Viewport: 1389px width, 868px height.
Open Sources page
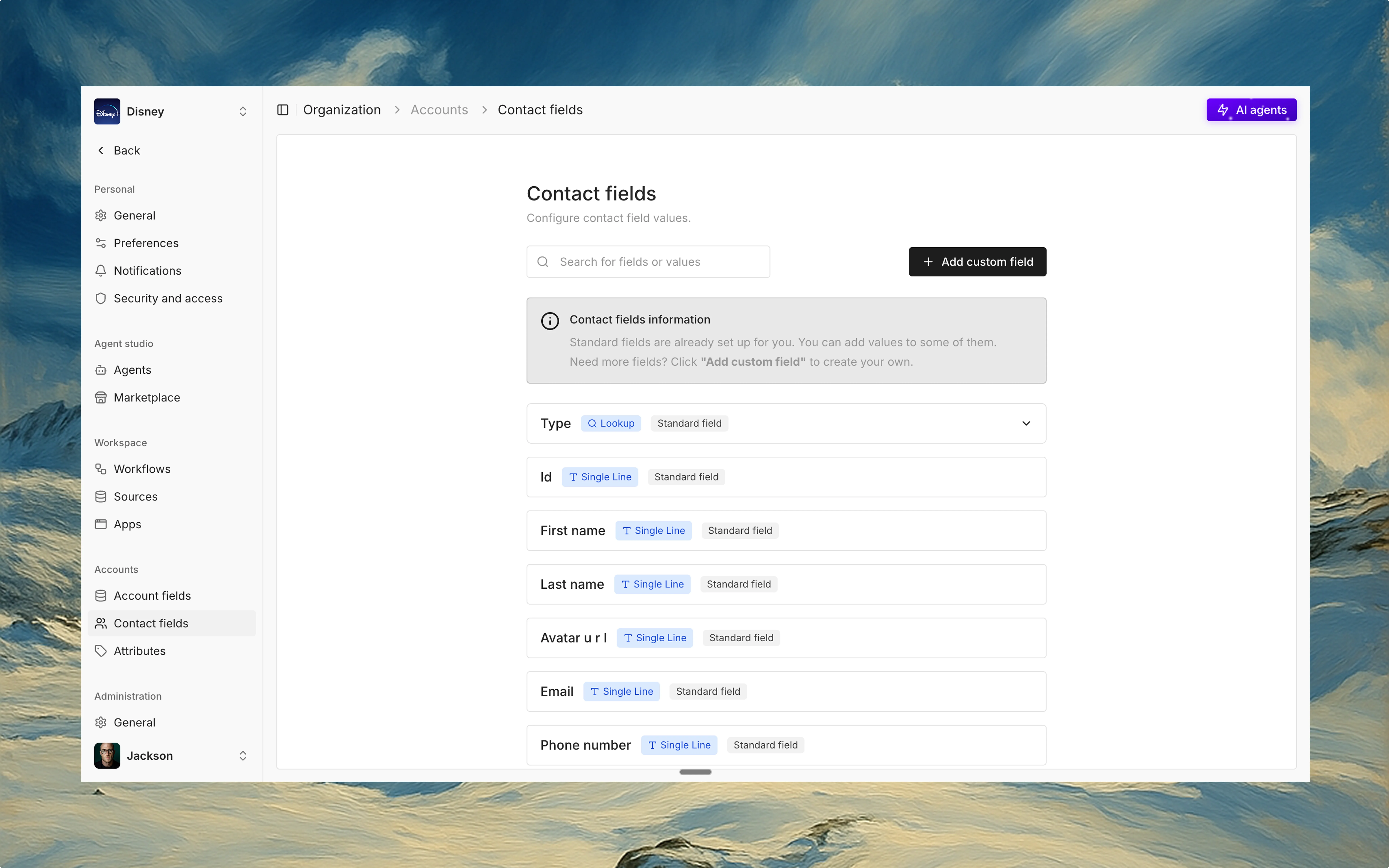click(x=172, y=497)
